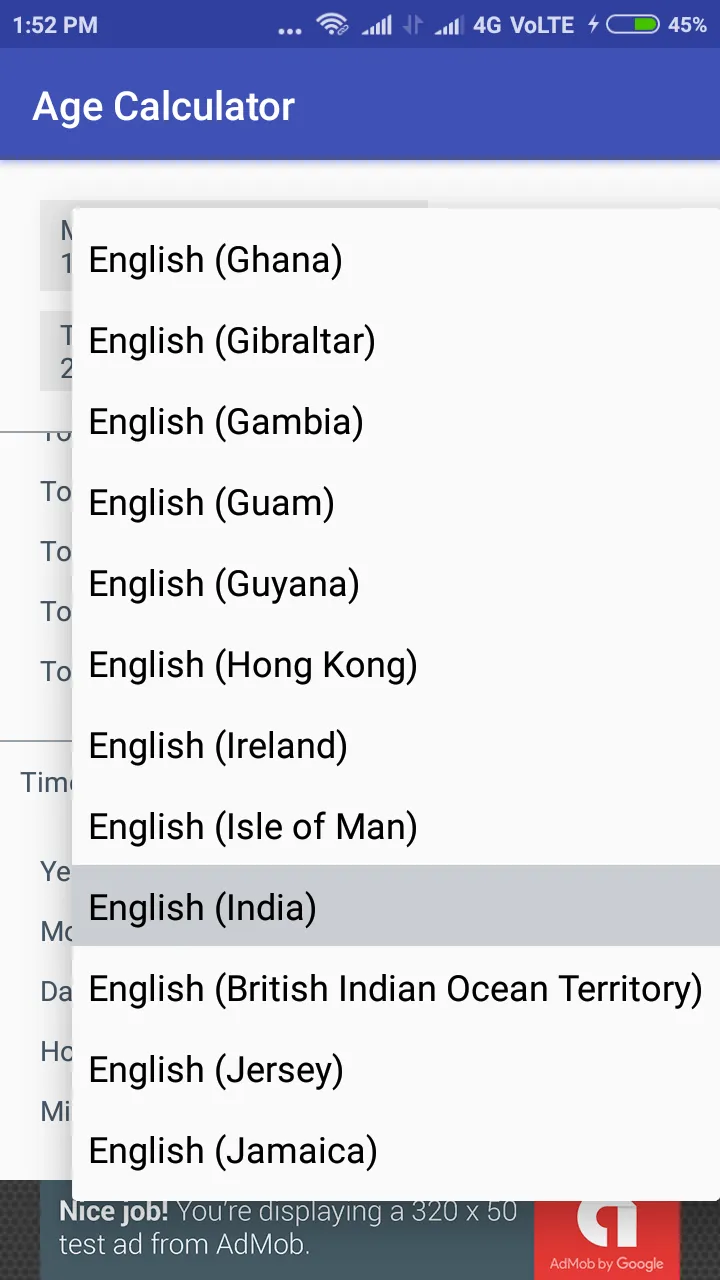This screenshot has height=1280, width=720.
Task: Tap the Age Calculator title
Action: 164,106
